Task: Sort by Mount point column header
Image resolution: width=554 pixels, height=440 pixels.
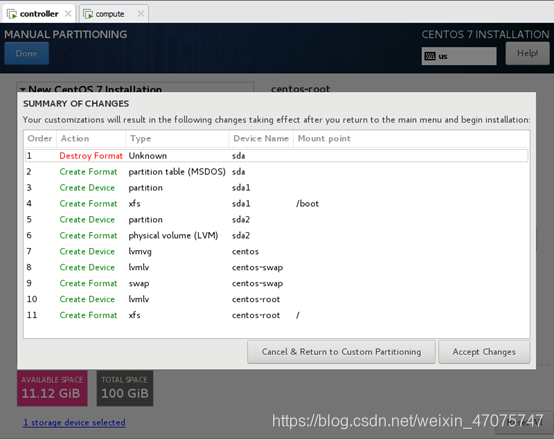Action: click(412, 139)
